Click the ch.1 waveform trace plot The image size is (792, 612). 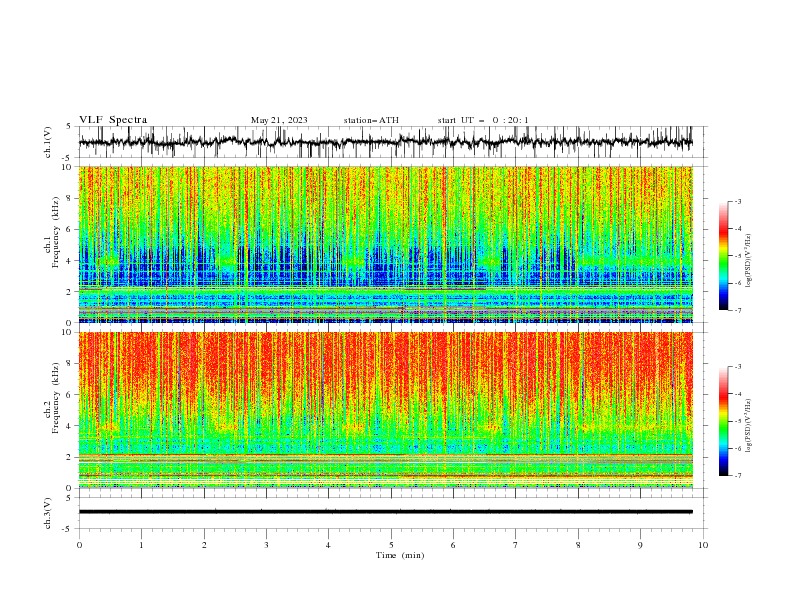coord(385,142)
